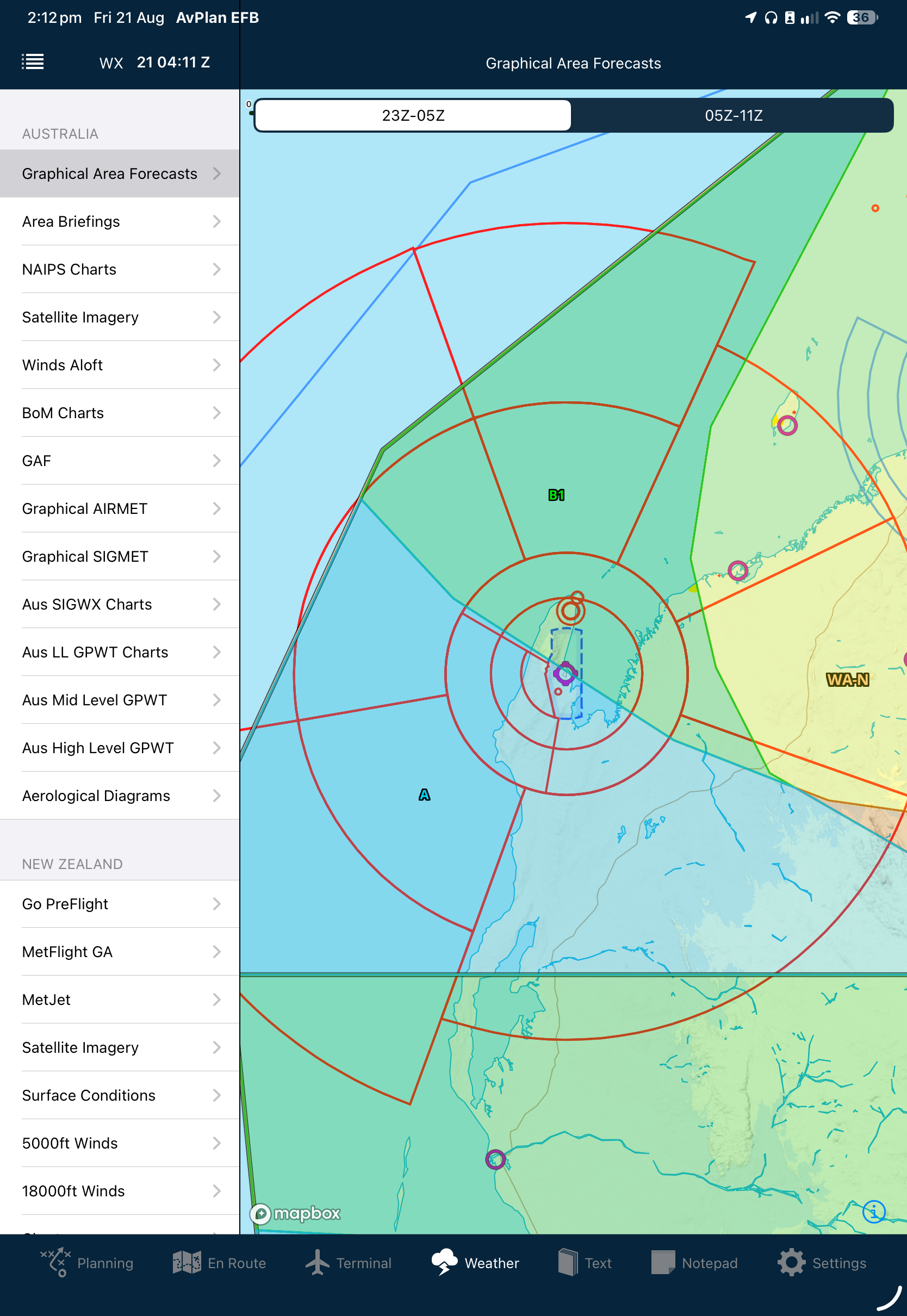Open the Settings gear icon

pos(791,1262)
